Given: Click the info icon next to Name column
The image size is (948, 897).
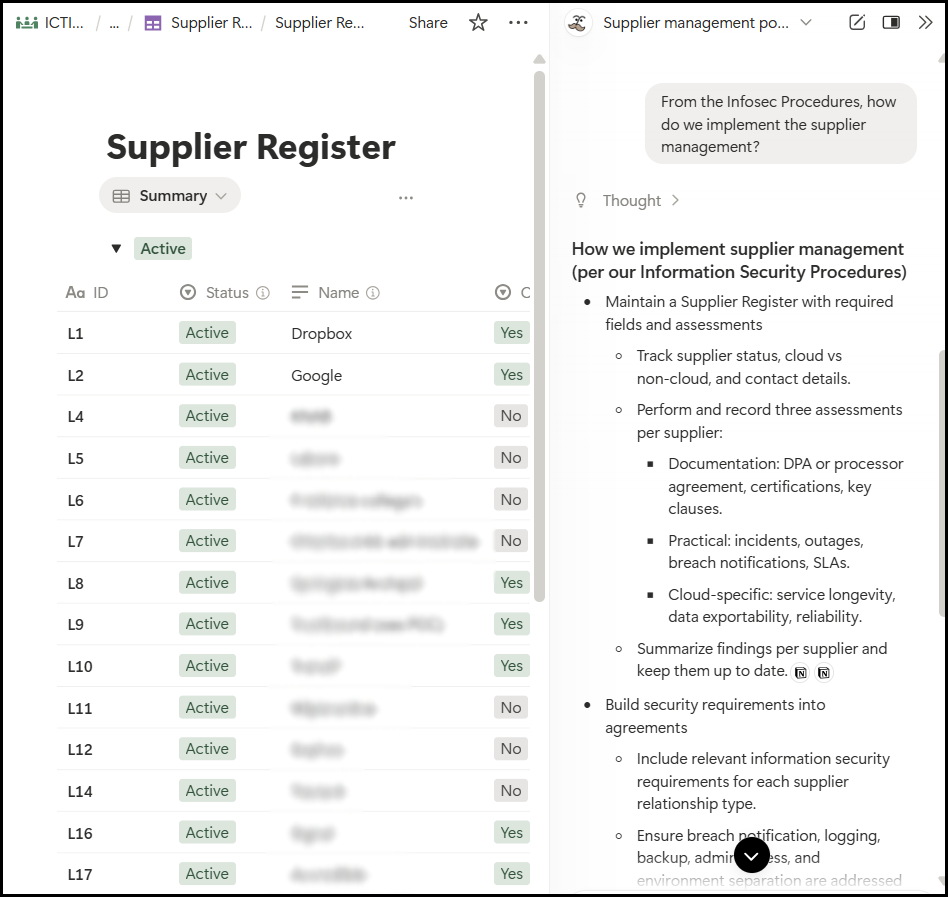Looking at the screenshot, I should [373, 293].
